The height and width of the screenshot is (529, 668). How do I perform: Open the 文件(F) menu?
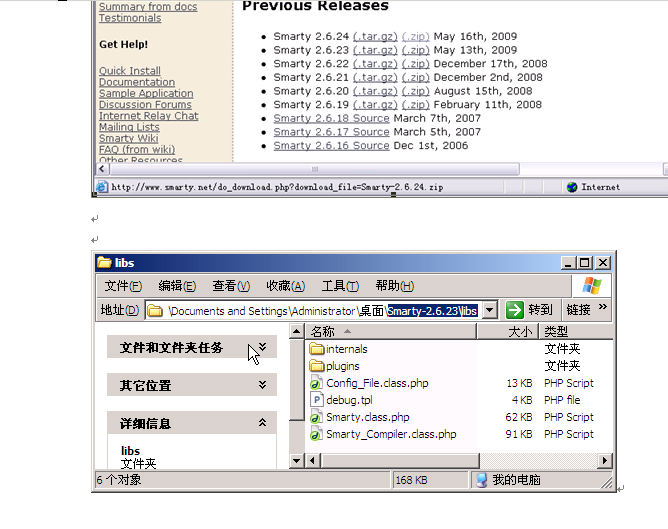point(123,286)
